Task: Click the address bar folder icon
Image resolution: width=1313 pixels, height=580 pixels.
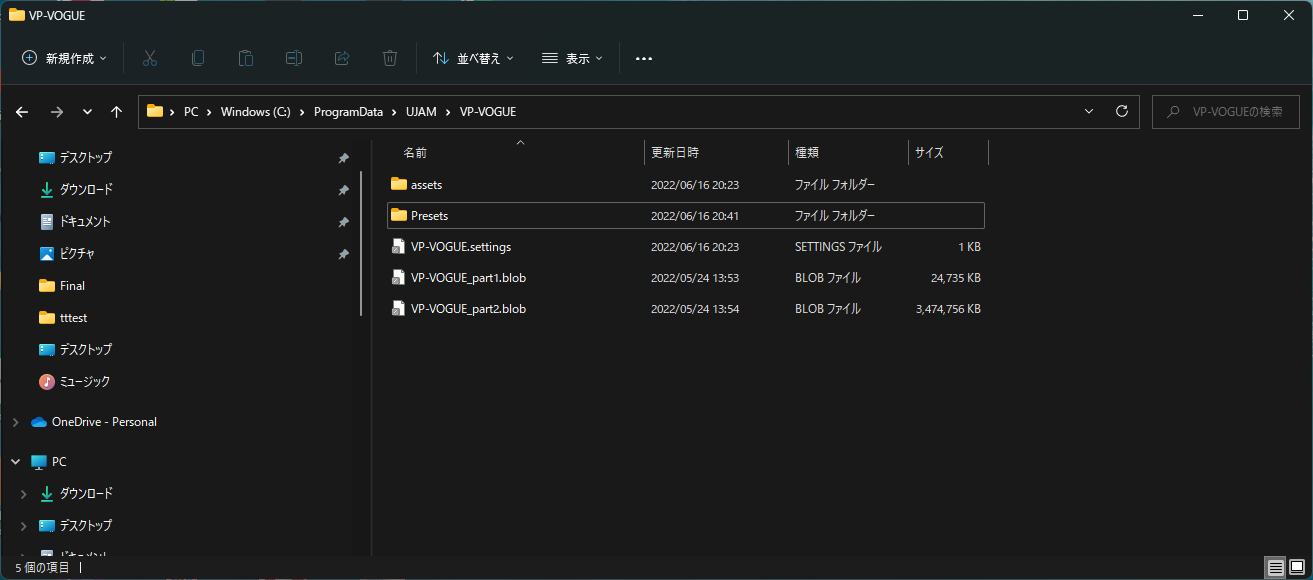Action: coord(154,111)
